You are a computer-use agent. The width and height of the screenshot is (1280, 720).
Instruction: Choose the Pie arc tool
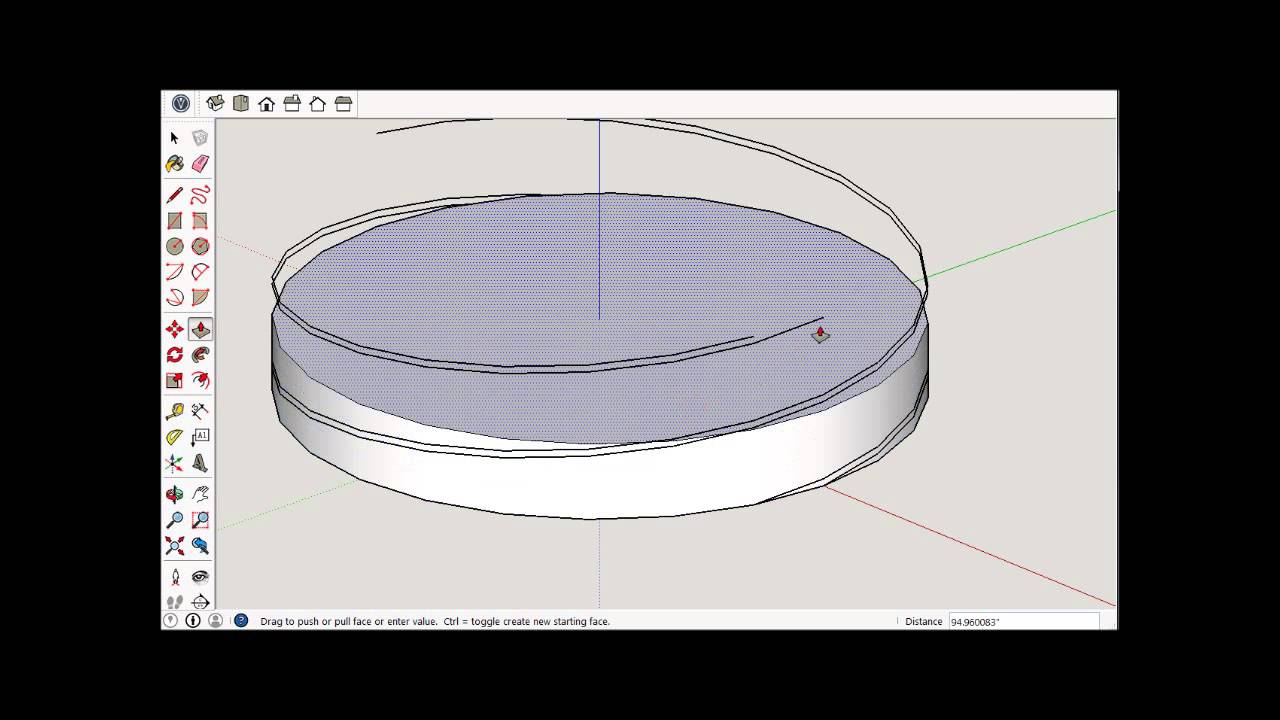pyautogui.click(x=200, y=297)
